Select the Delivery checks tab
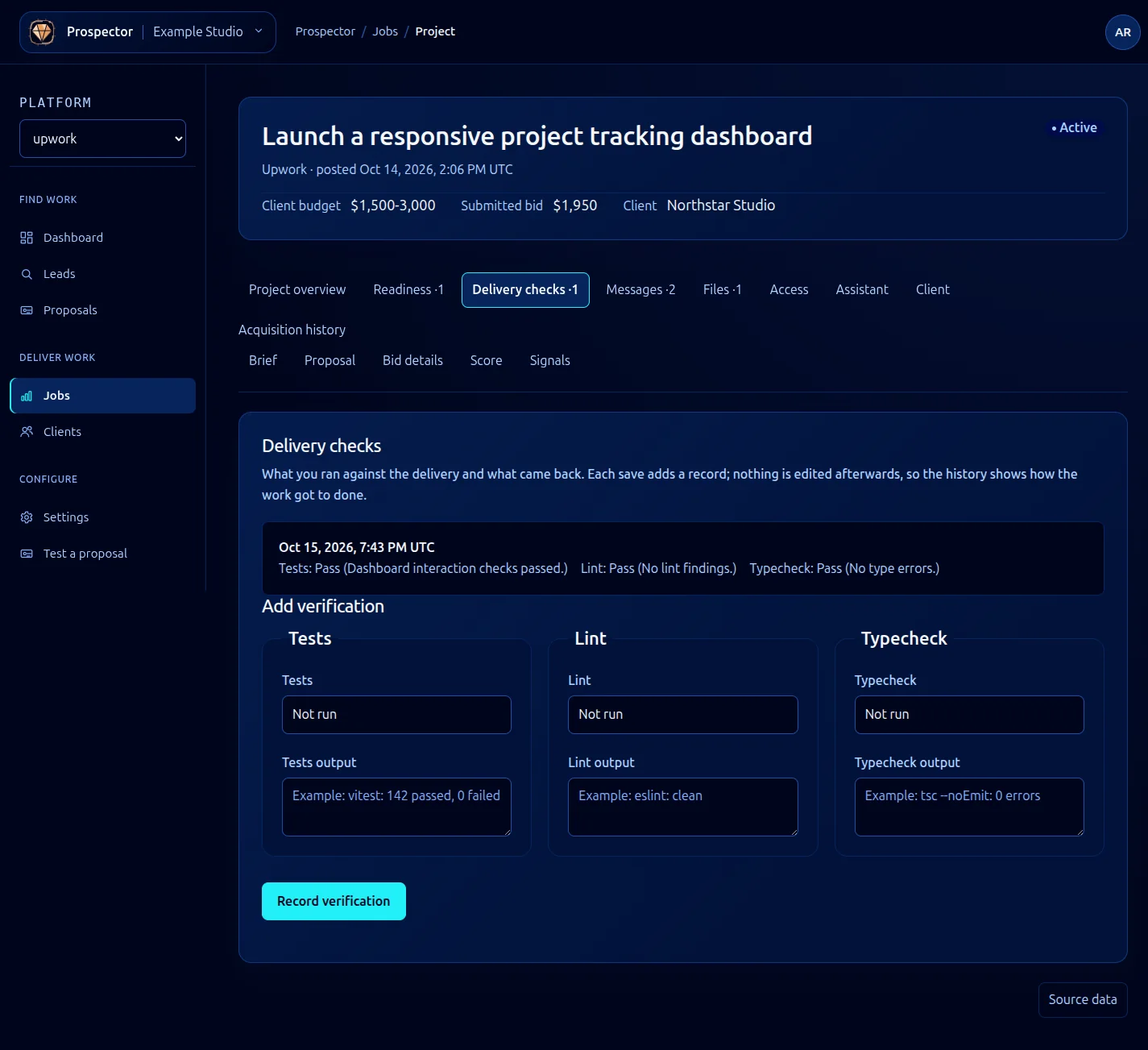This screenshot has height=1050, width=1148. [x=525, y=290]
